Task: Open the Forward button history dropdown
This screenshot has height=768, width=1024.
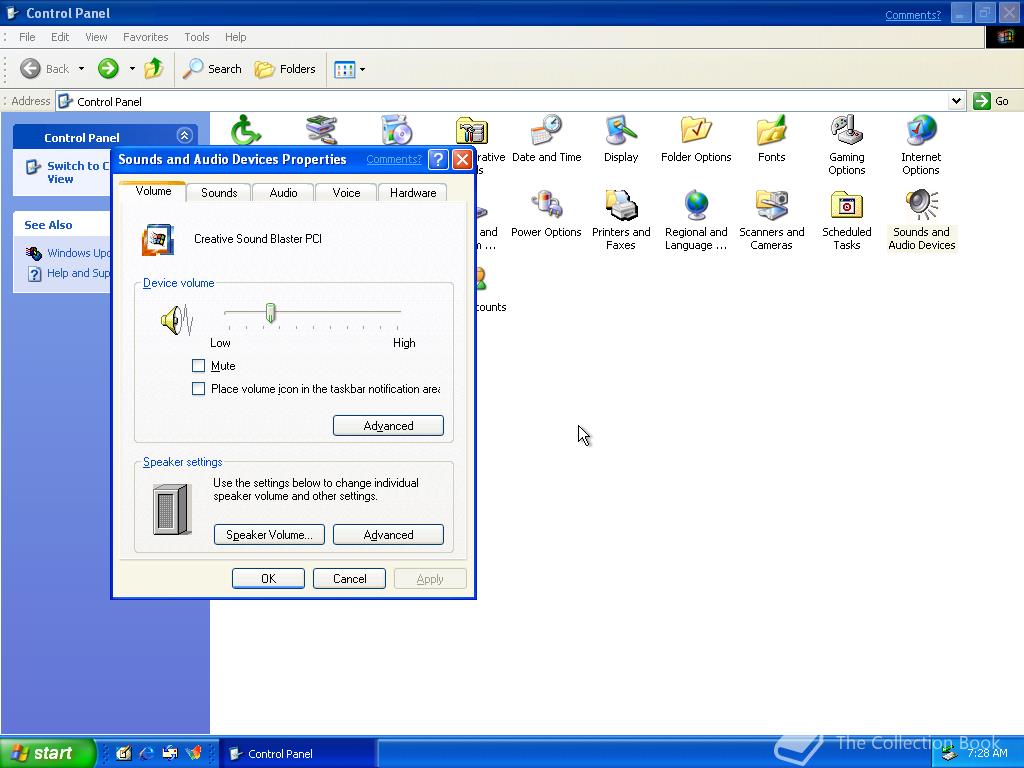Action: 132,69
